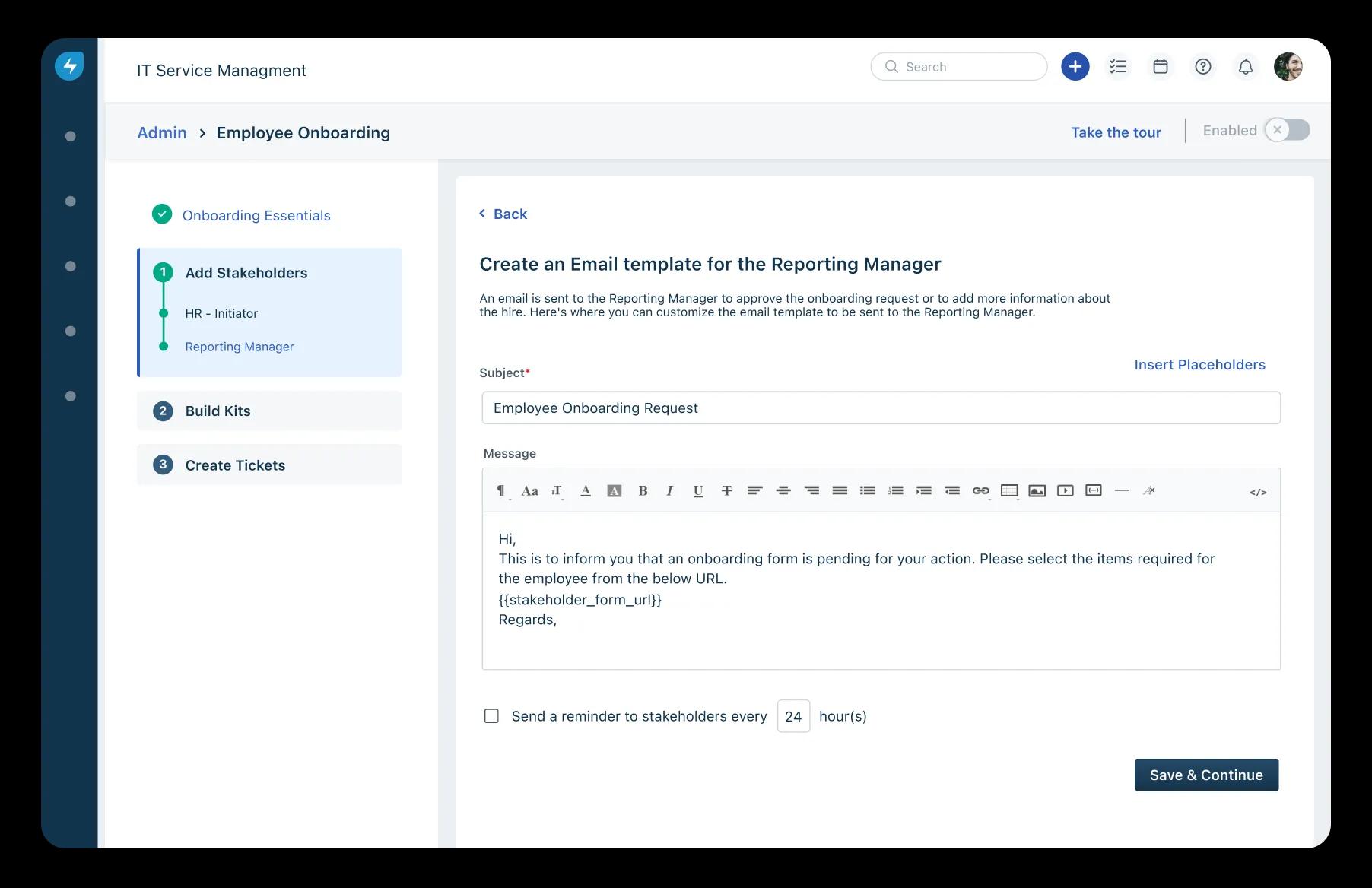Go Back to previous page
The image size is (1372, 888).
(x=503, y=214)
